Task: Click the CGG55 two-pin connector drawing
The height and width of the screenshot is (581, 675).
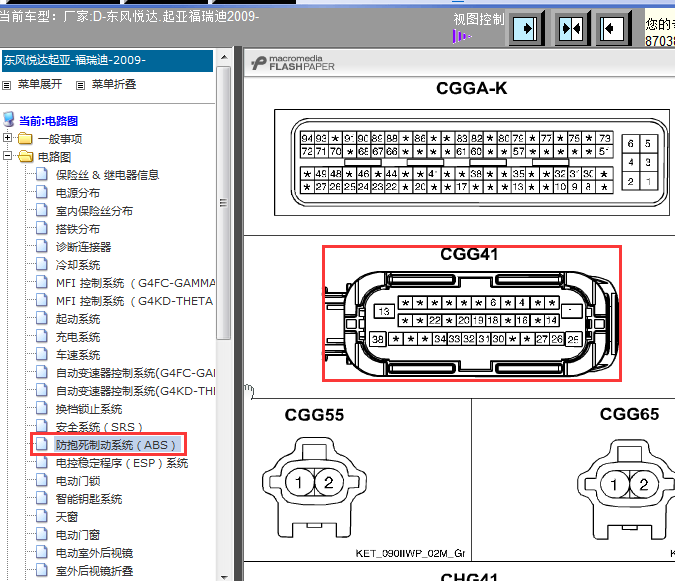Action: point(314,488)
